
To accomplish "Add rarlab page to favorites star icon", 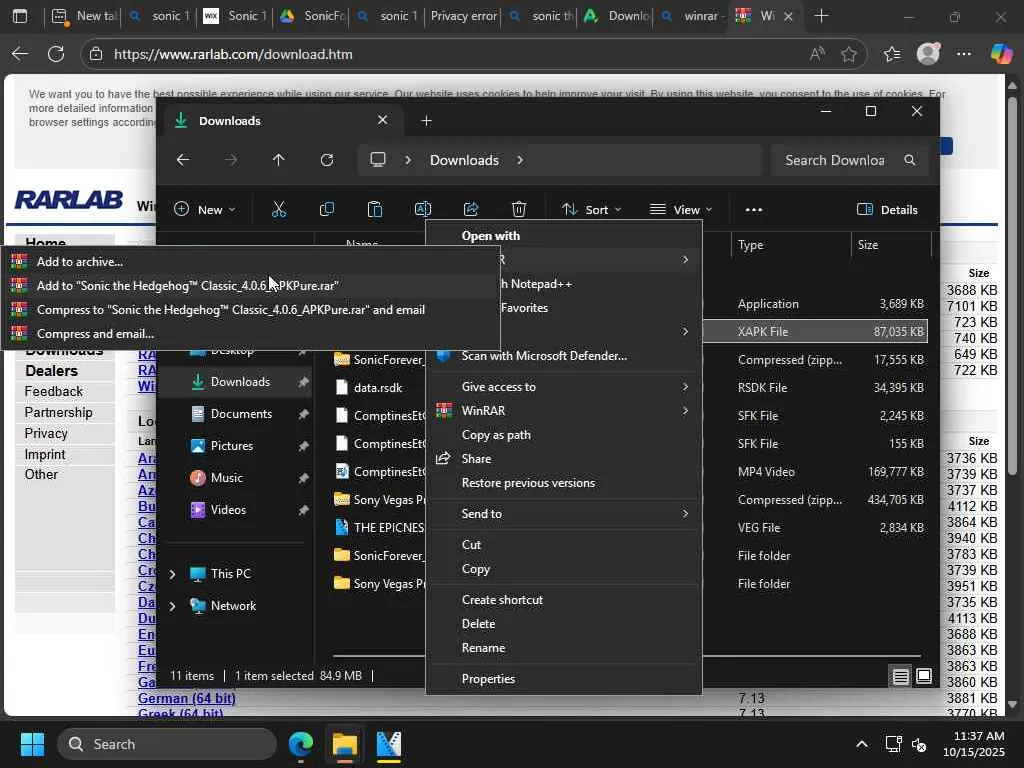I will (x=849, y=54).
